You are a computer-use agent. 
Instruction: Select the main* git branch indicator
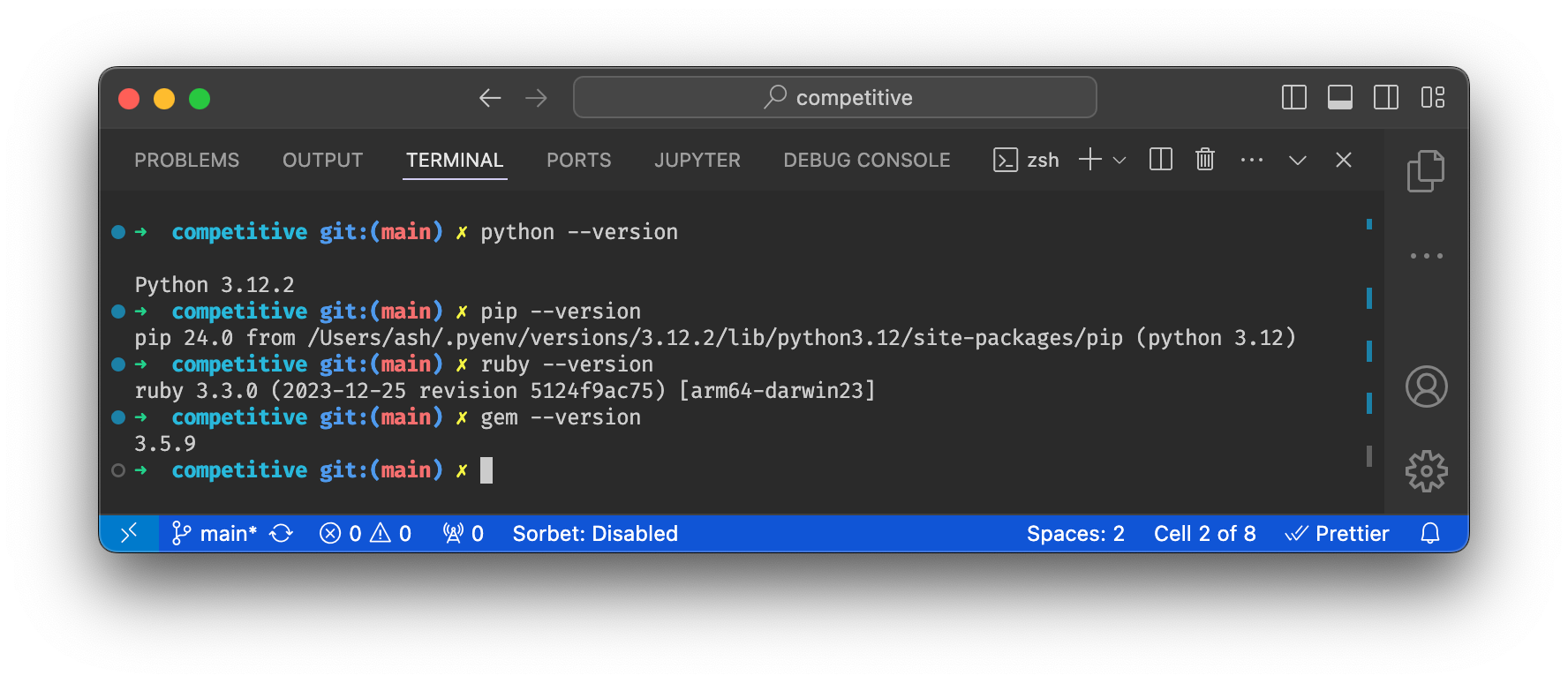coord(214,533)
